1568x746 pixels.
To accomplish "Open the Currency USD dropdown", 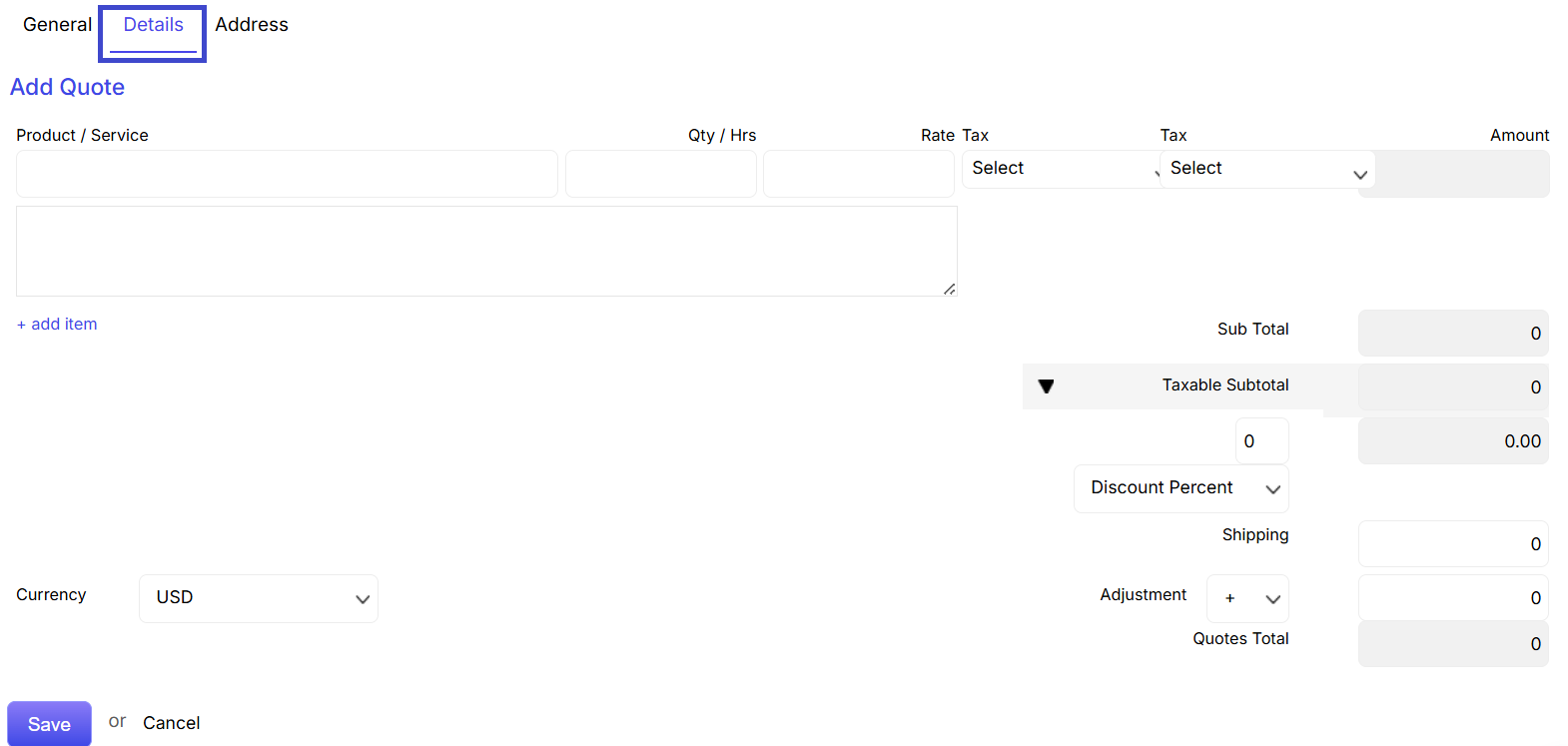I will tap(259, 598).
